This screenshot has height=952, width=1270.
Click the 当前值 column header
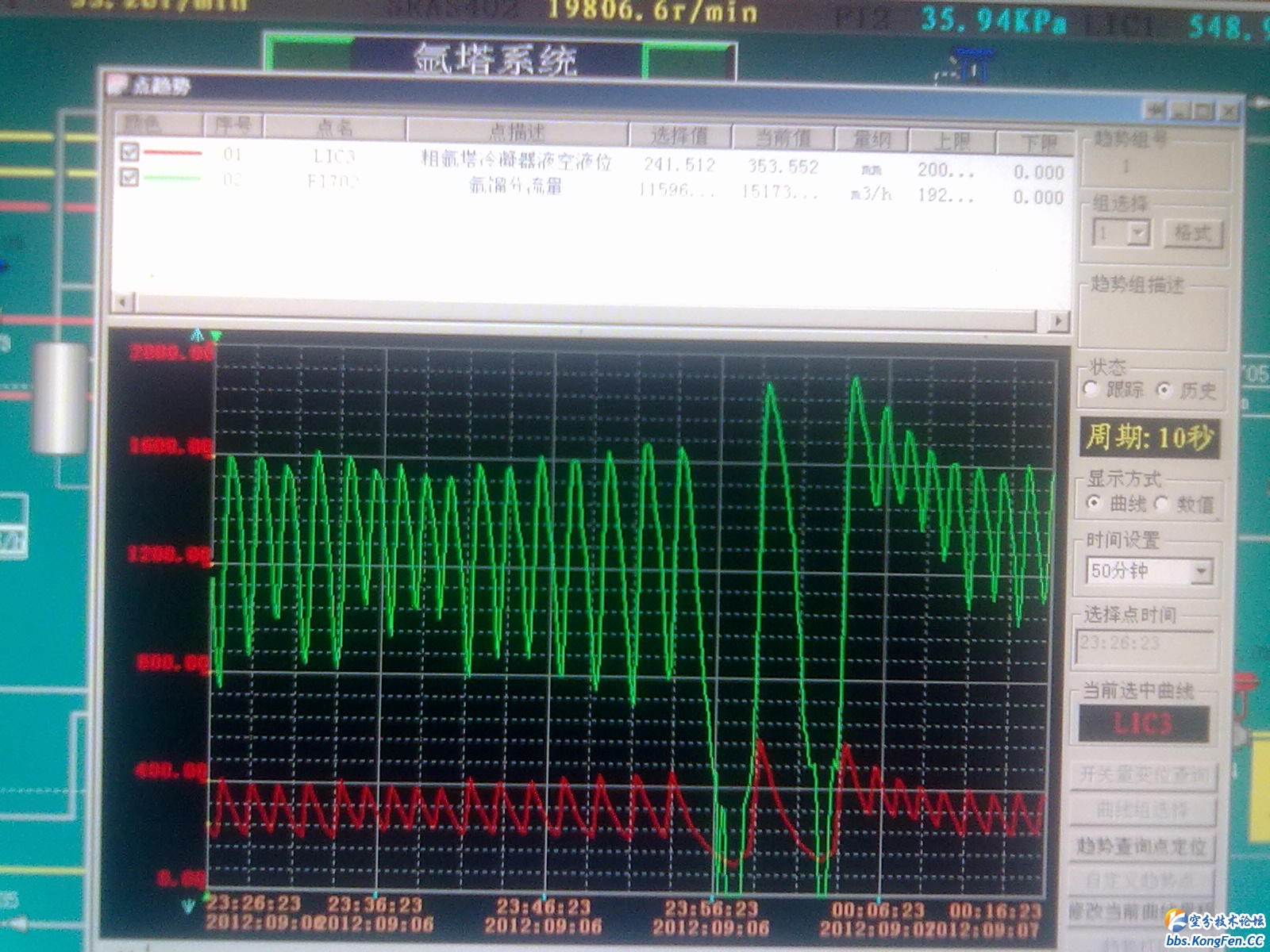pos(783,138)
